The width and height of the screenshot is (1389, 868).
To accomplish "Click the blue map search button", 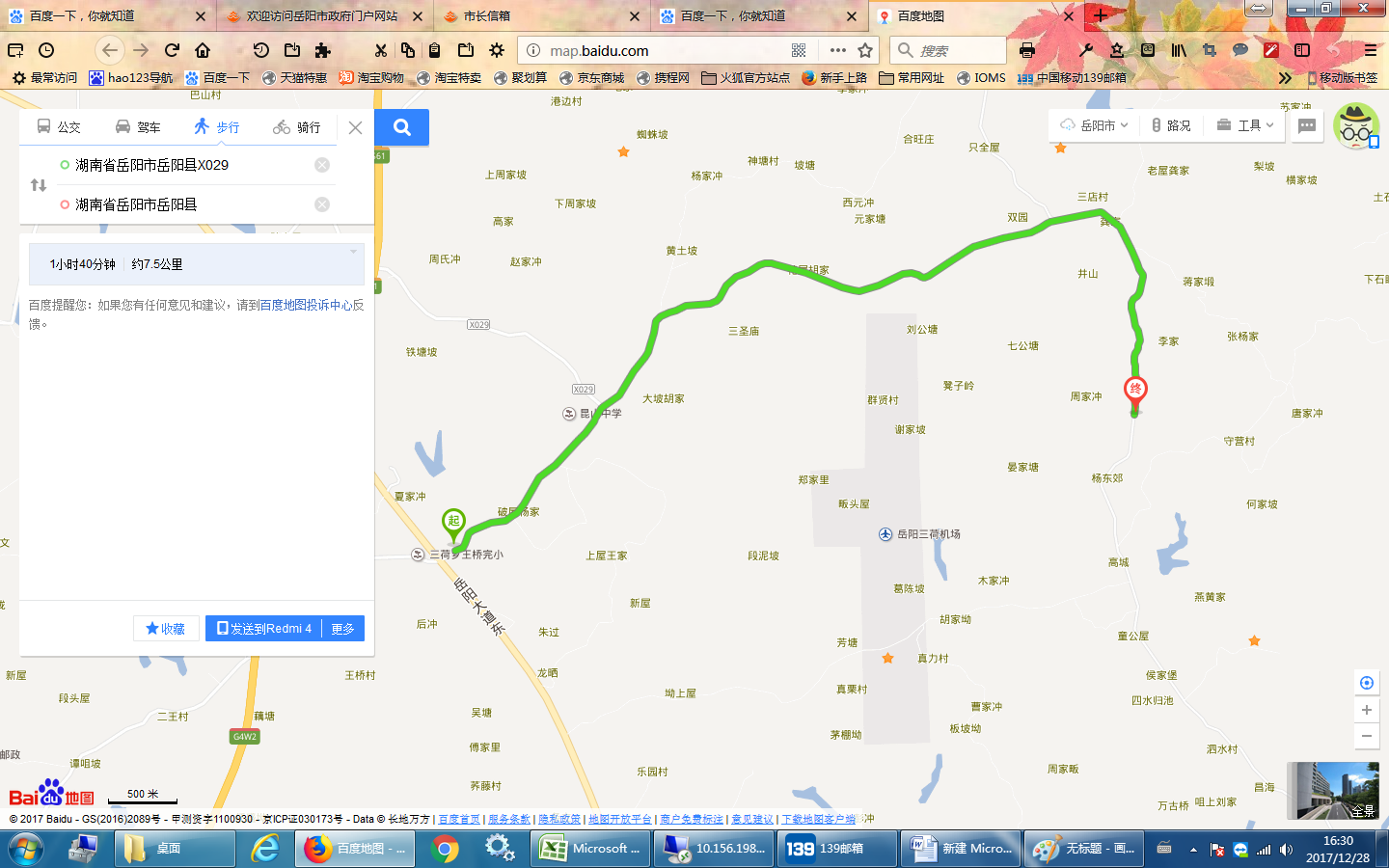I will click(x=402, y=127).
